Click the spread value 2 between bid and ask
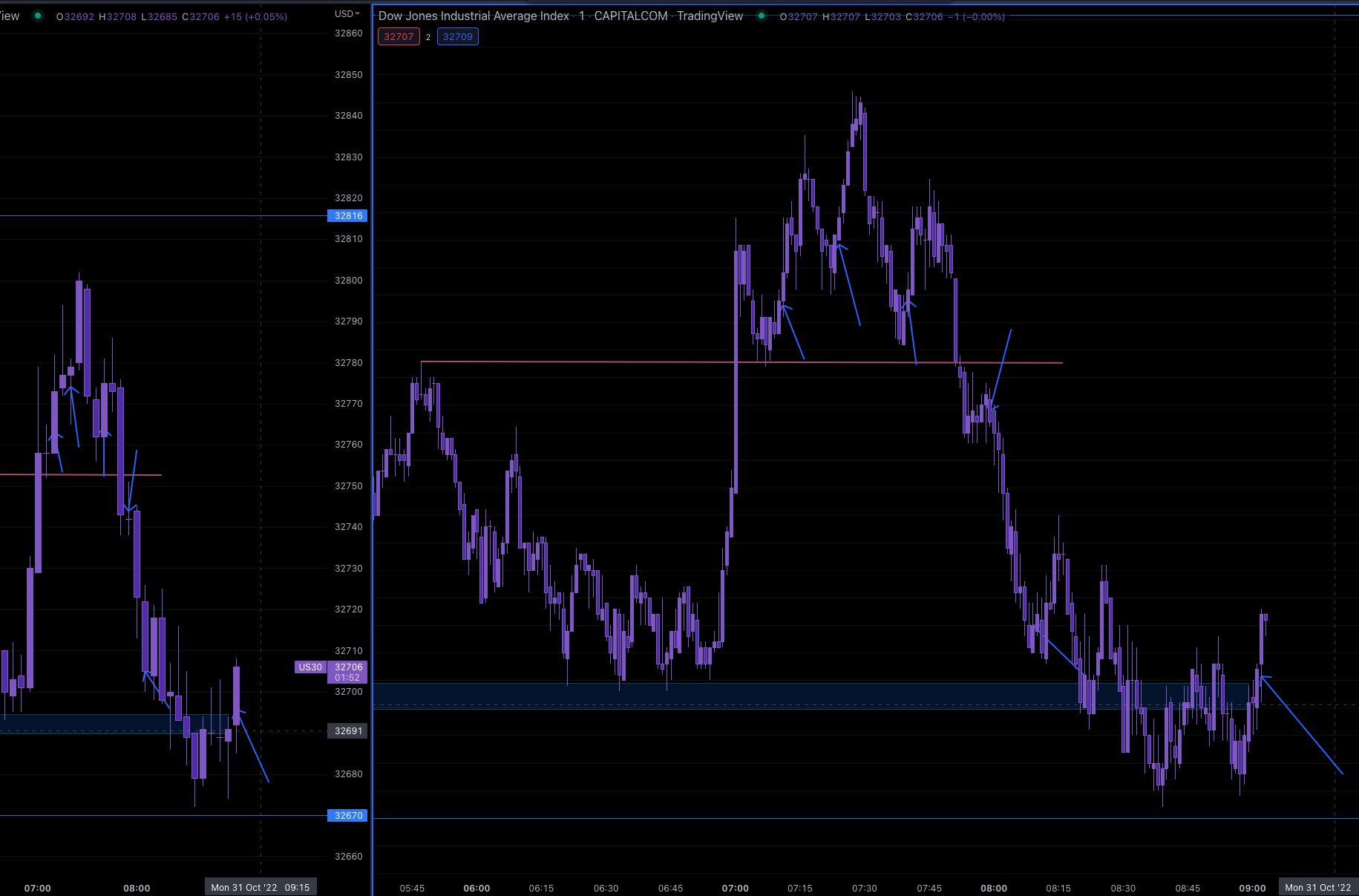The height and width of the screenshot is (896, 1359). (x=428, y=36)
